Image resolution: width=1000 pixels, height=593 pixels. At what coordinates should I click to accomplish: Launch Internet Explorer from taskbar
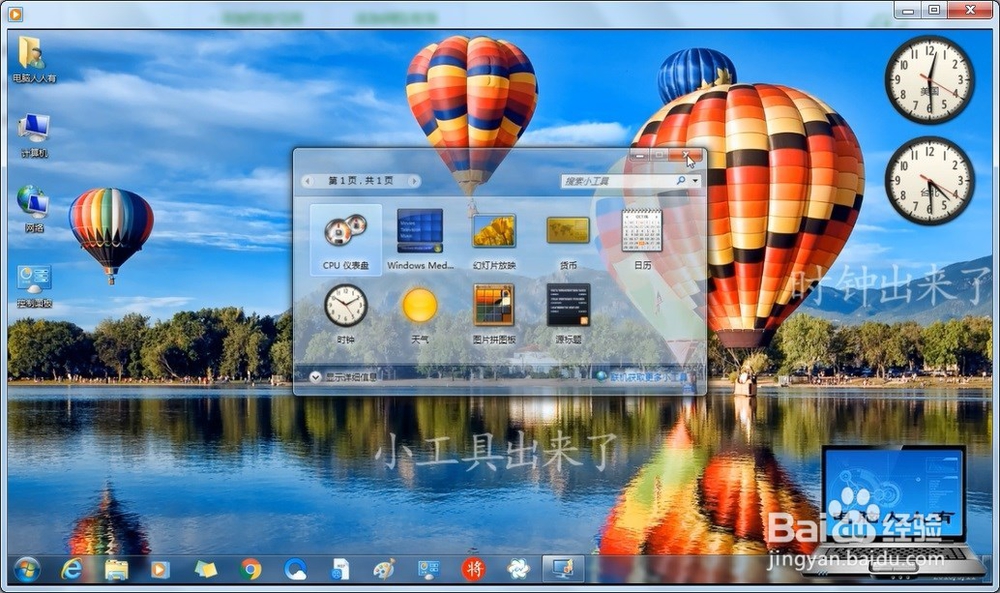click(x=71, y=569)
